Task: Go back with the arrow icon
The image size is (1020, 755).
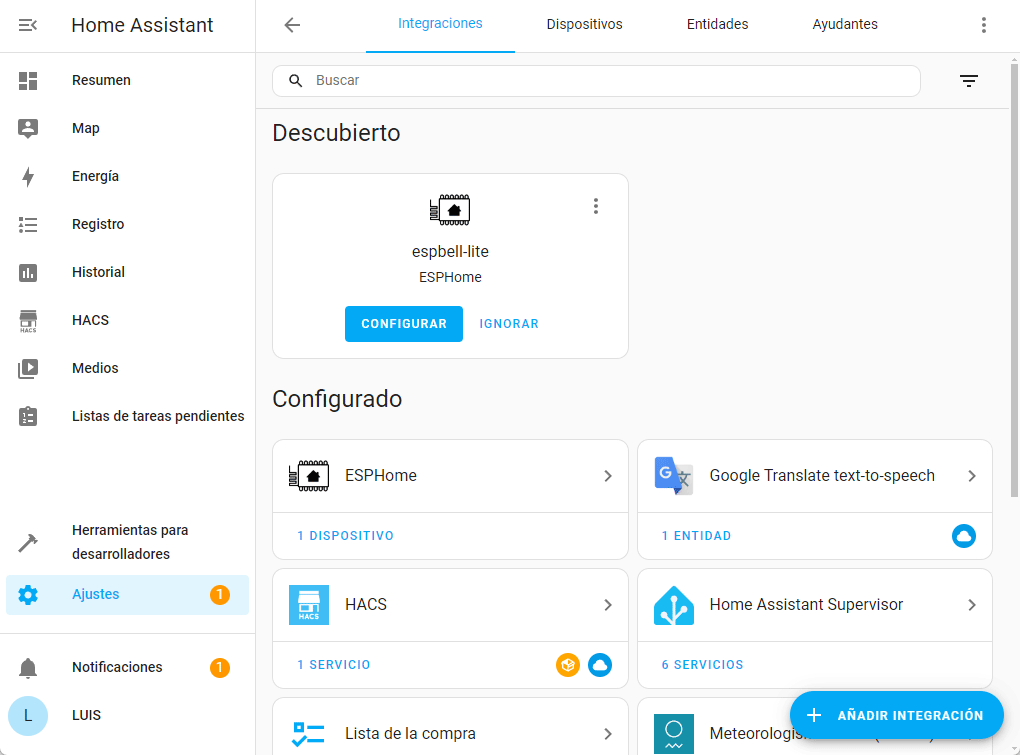Action: click(x=292, y=25)
